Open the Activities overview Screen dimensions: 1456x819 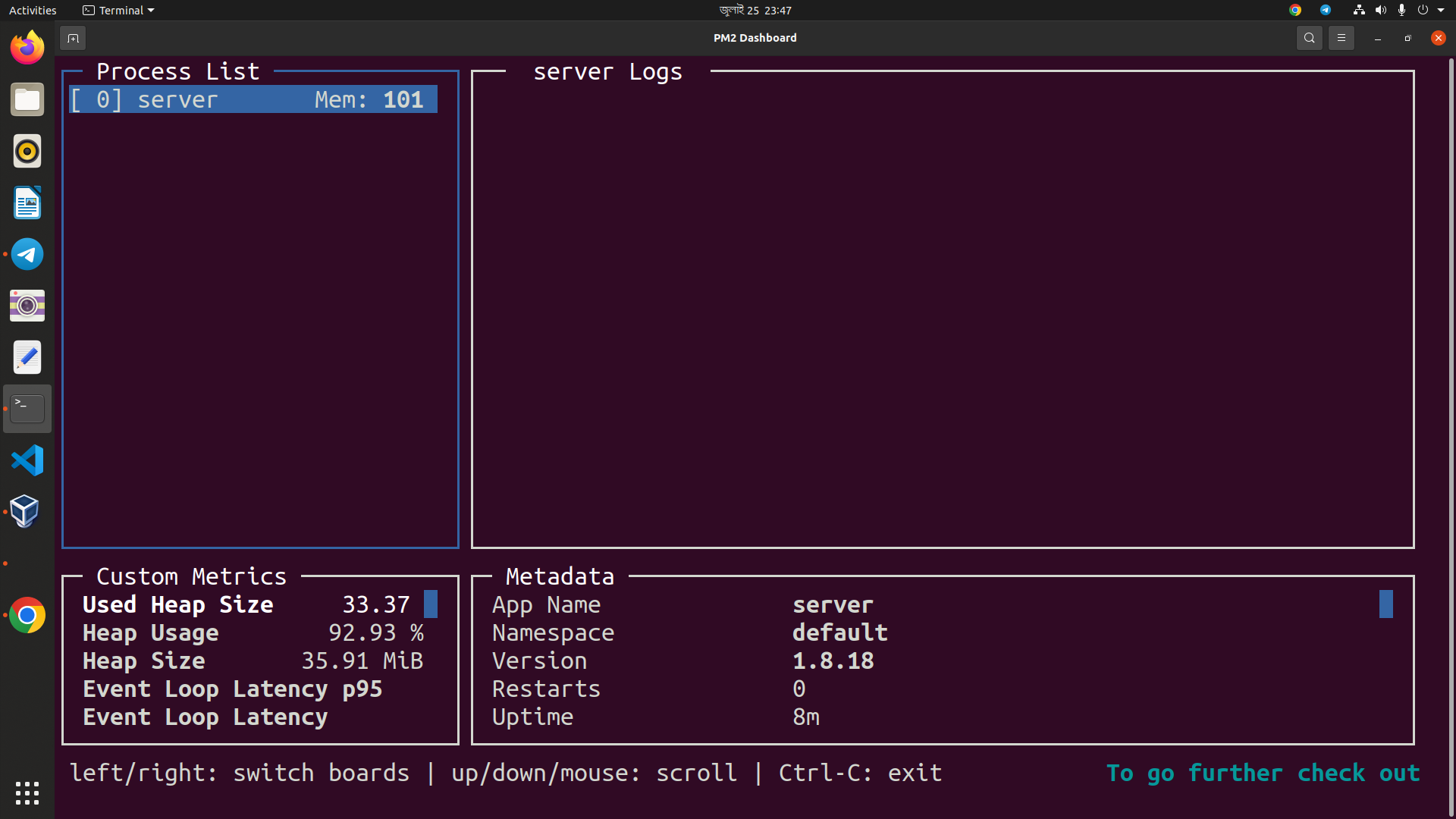pos(33,10)
